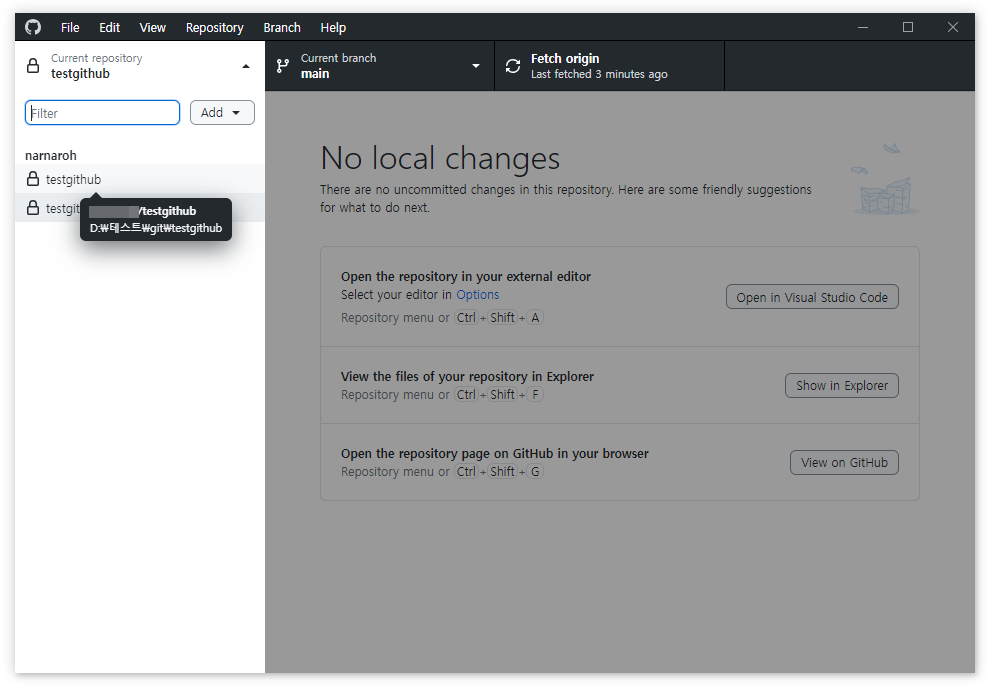The image size is (993, 689).
Task: Open the Edit menu
Action: click(110, 28)
